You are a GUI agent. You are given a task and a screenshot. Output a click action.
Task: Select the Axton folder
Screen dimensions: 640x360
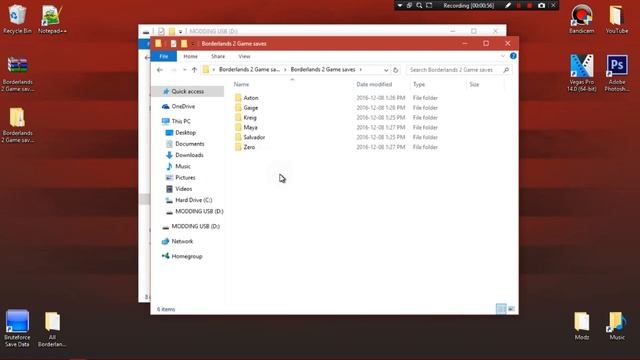click(251, 98)
